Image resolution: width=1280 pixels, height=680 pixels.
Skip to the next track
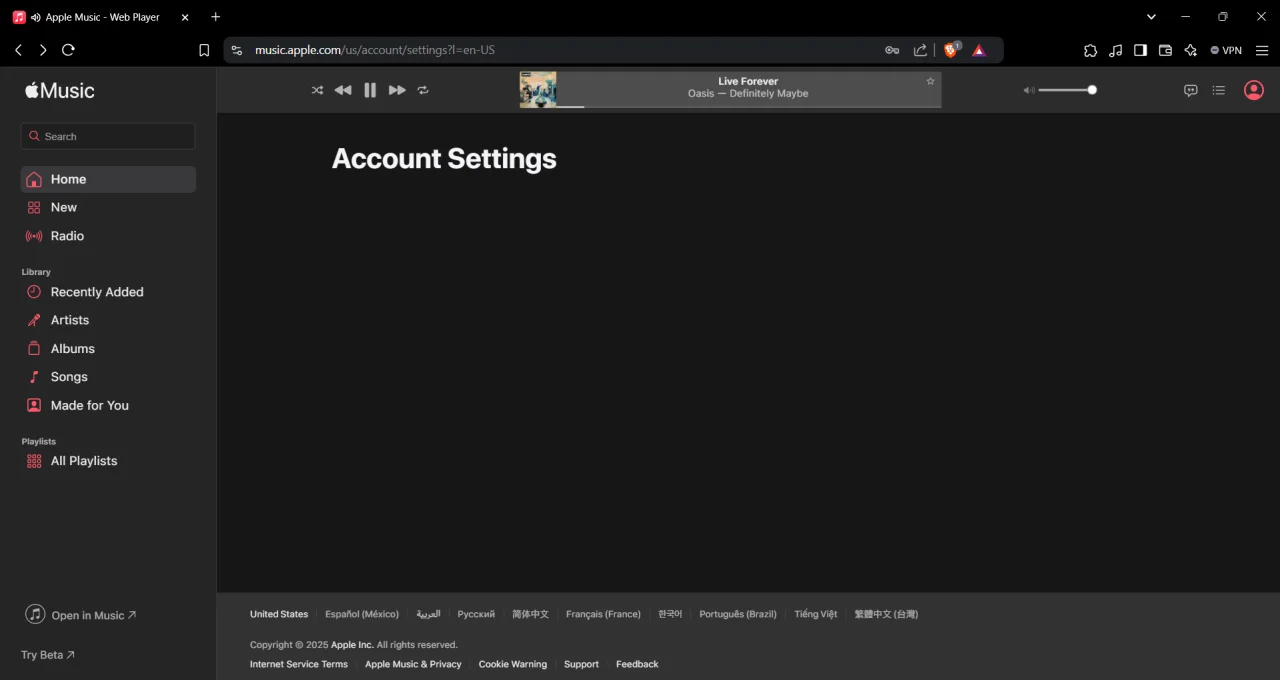[x=397, y=90]
